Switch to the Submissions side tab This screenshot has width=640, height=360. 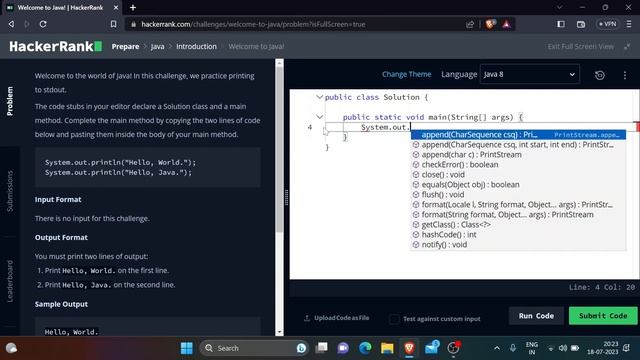pyautogui.click(x=10, y=191)
